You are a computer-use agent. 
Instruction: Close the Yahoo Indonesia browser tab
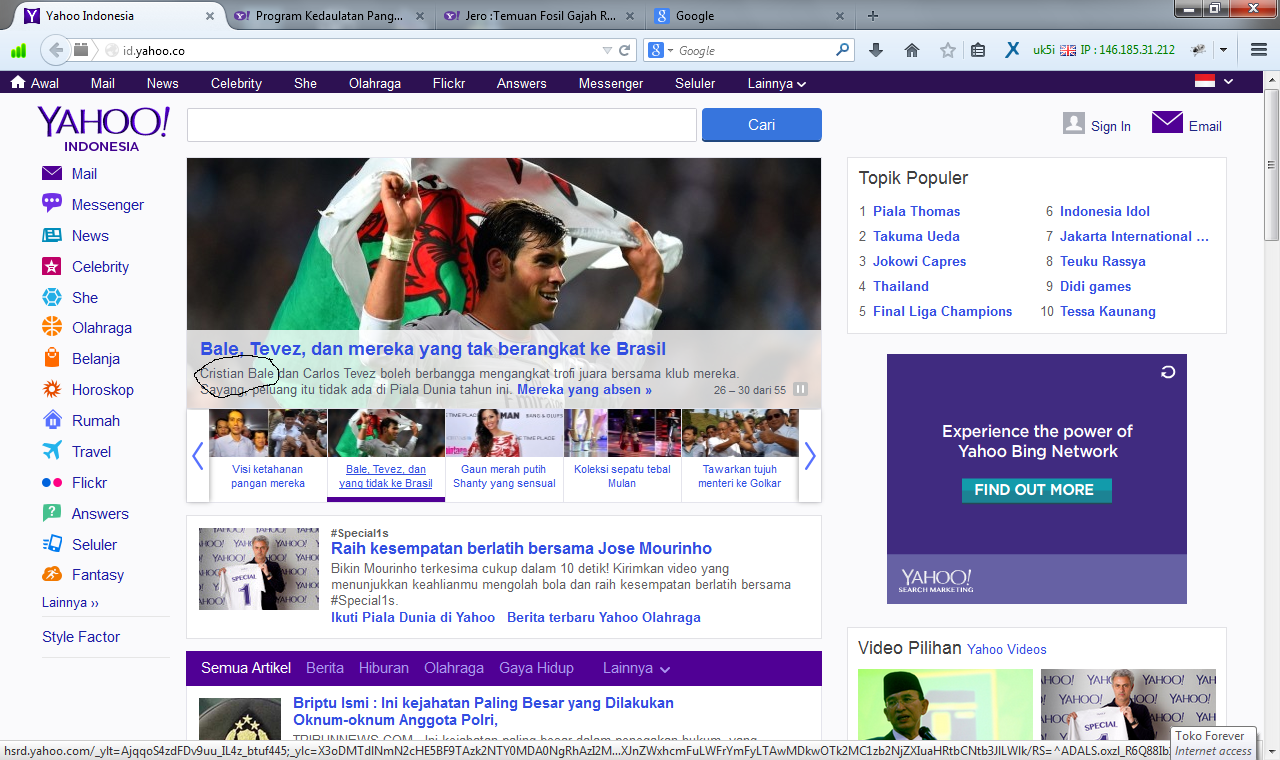tap(211, 16)
